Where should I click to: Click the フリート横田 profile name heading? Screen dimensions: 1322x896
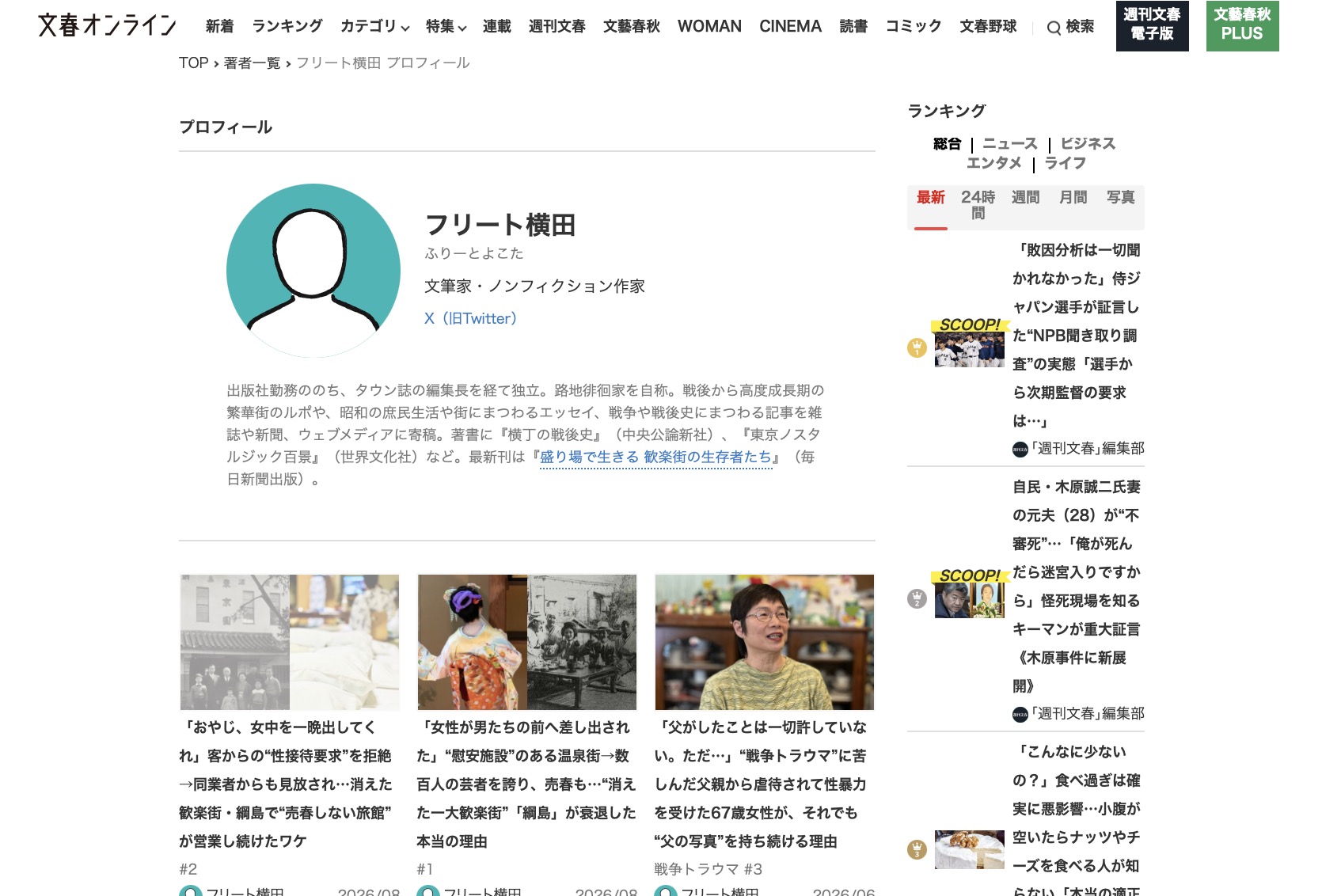pos(500,225)
